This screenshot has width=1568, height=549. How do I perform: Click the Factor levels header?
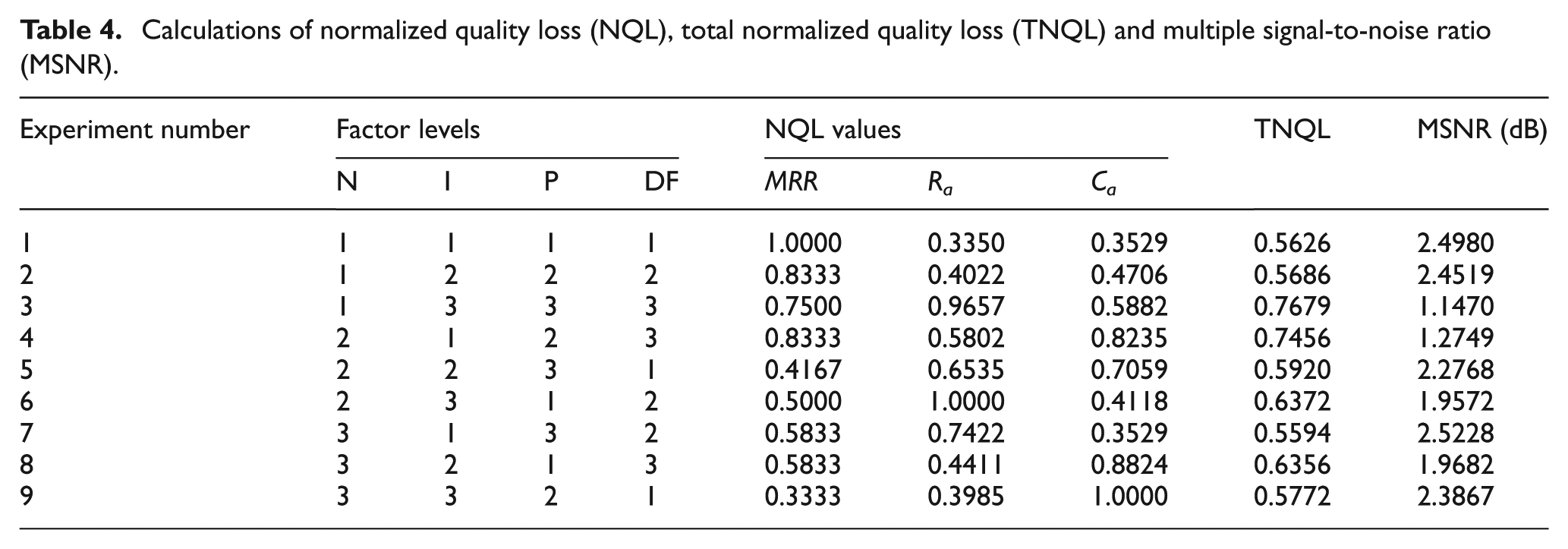[x=408, y=130]
